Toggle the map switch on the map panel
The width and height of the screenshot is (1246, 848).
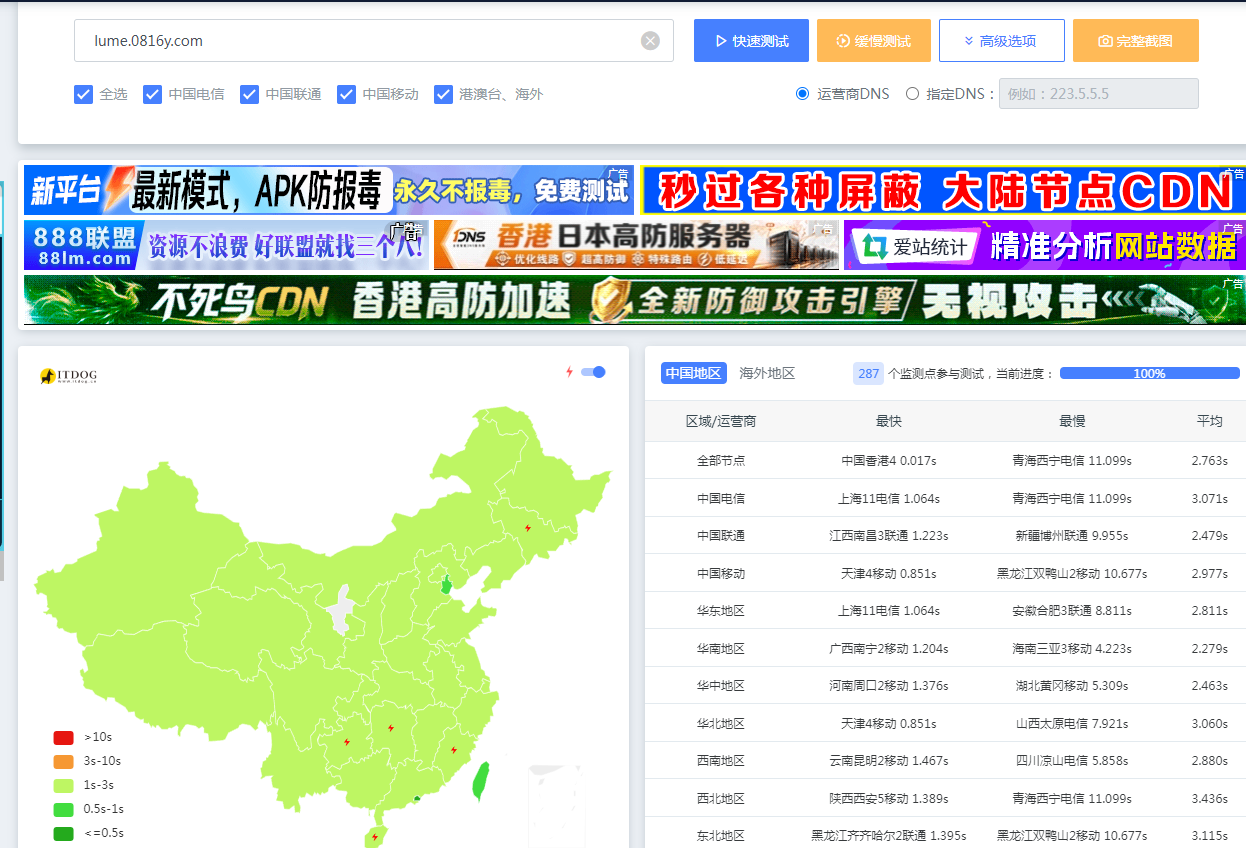593,372
